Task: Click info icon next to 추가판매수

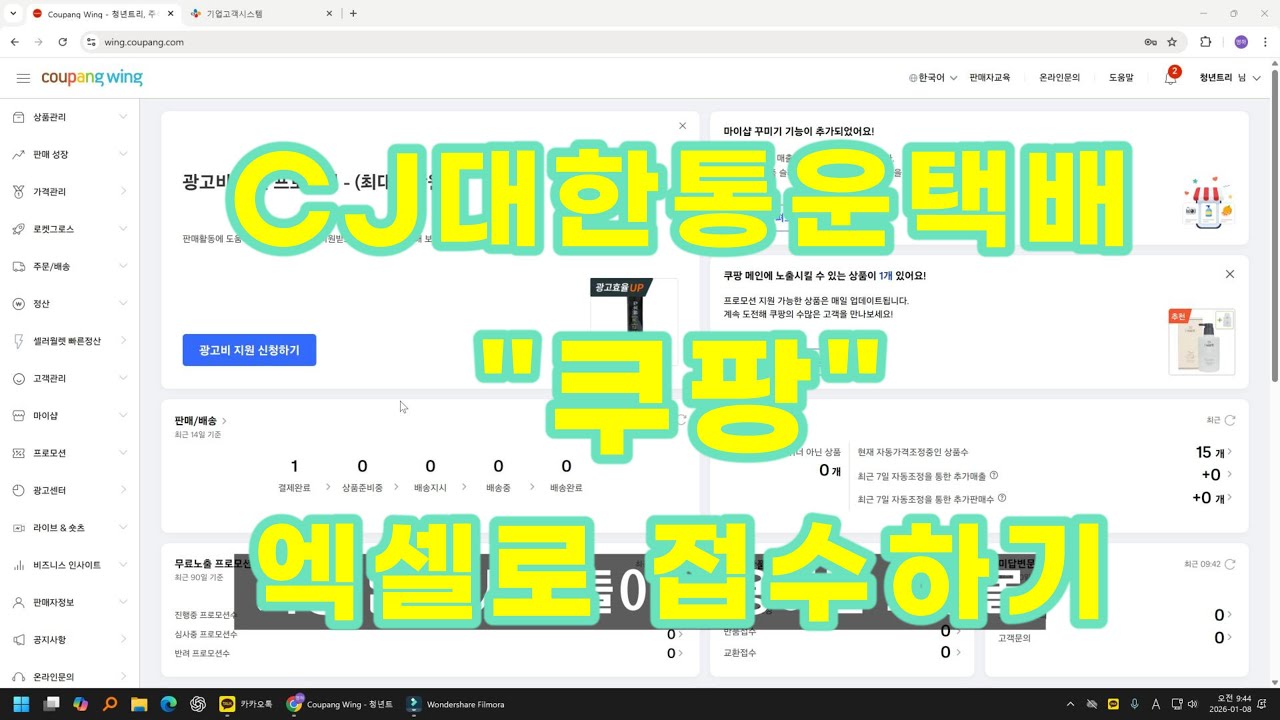Action: point(1002,497)
